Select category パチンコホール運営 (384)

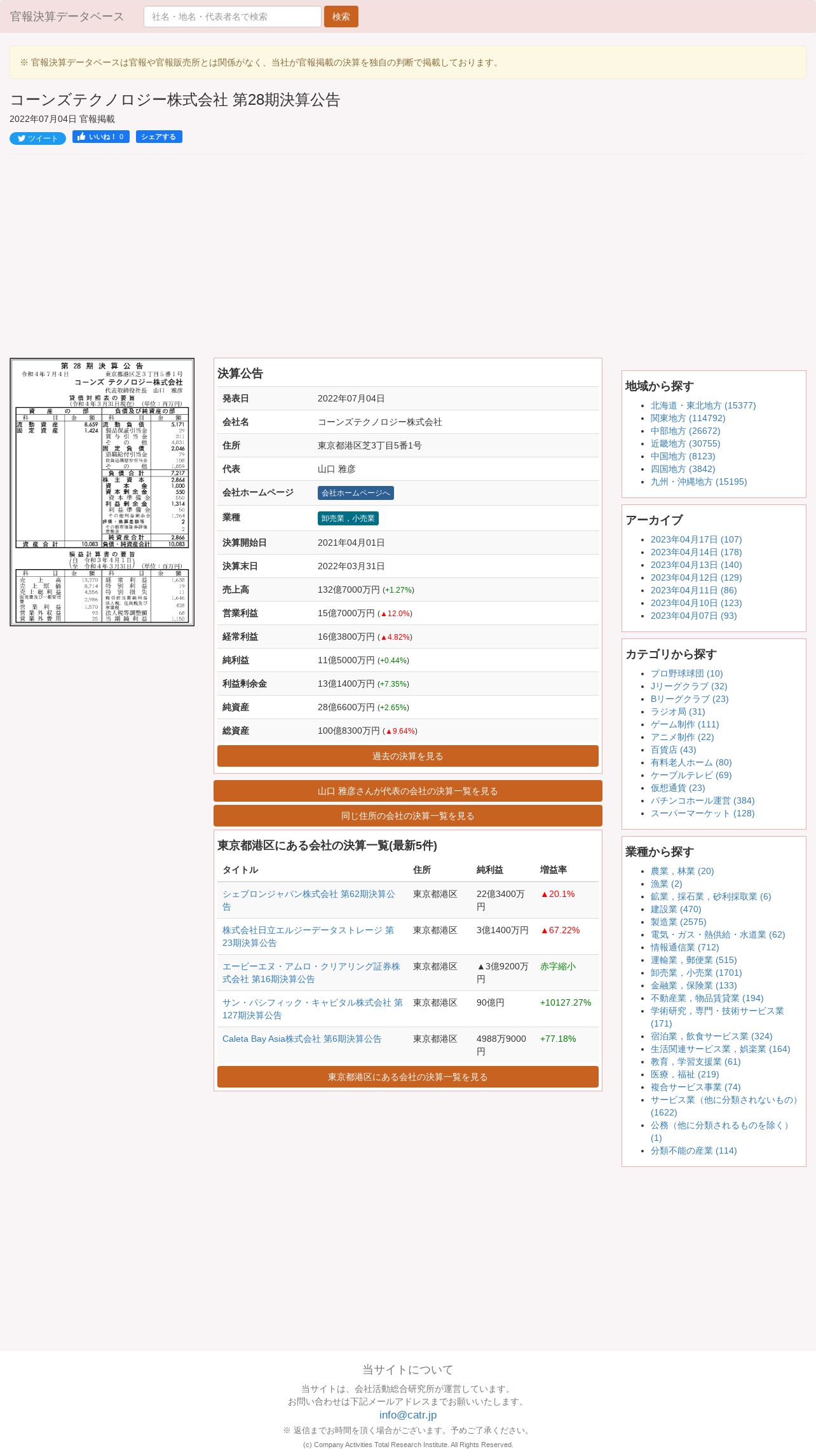[x=702, y=800]
